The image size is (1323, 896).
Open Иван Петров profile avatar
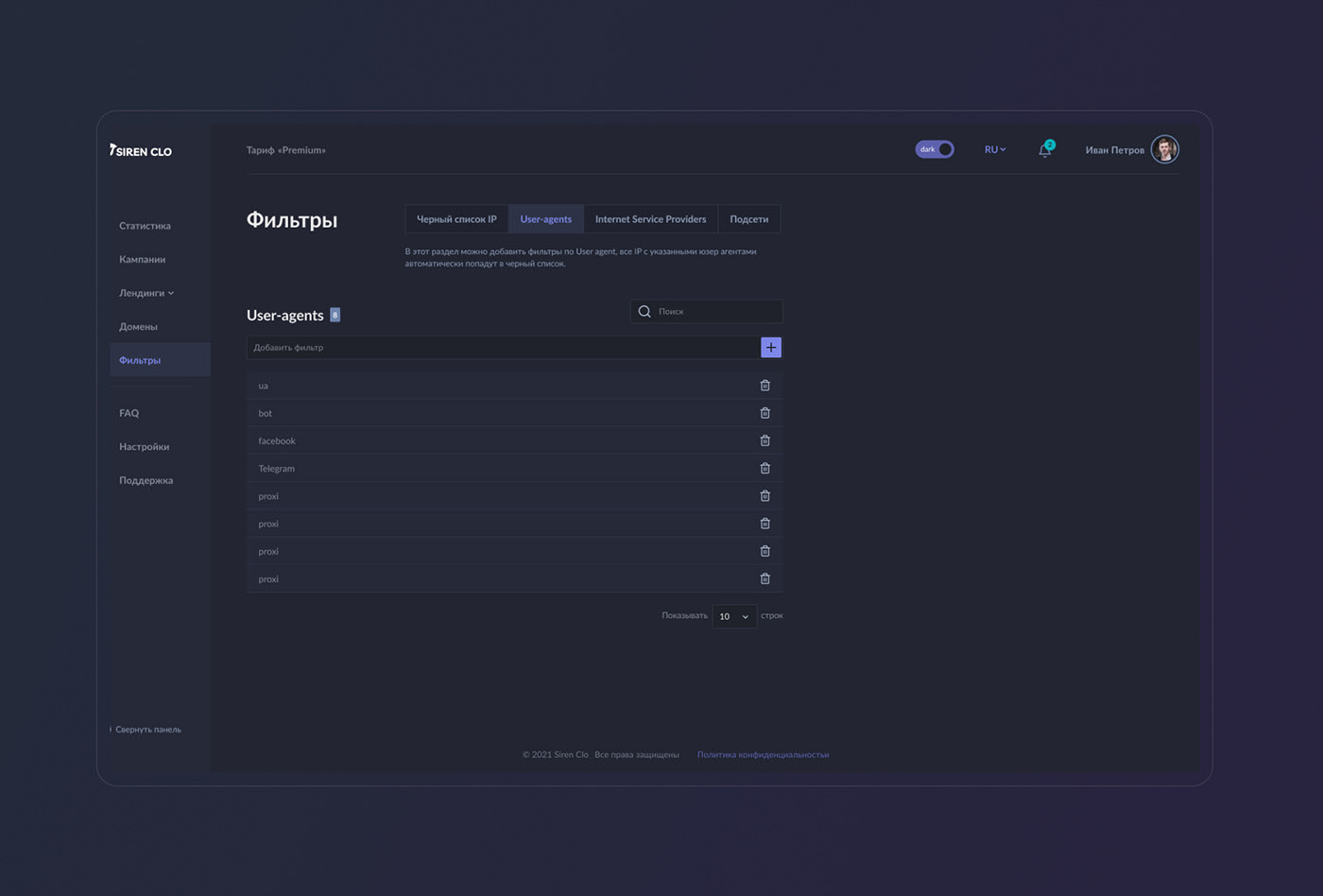(x=1164, y=149)
